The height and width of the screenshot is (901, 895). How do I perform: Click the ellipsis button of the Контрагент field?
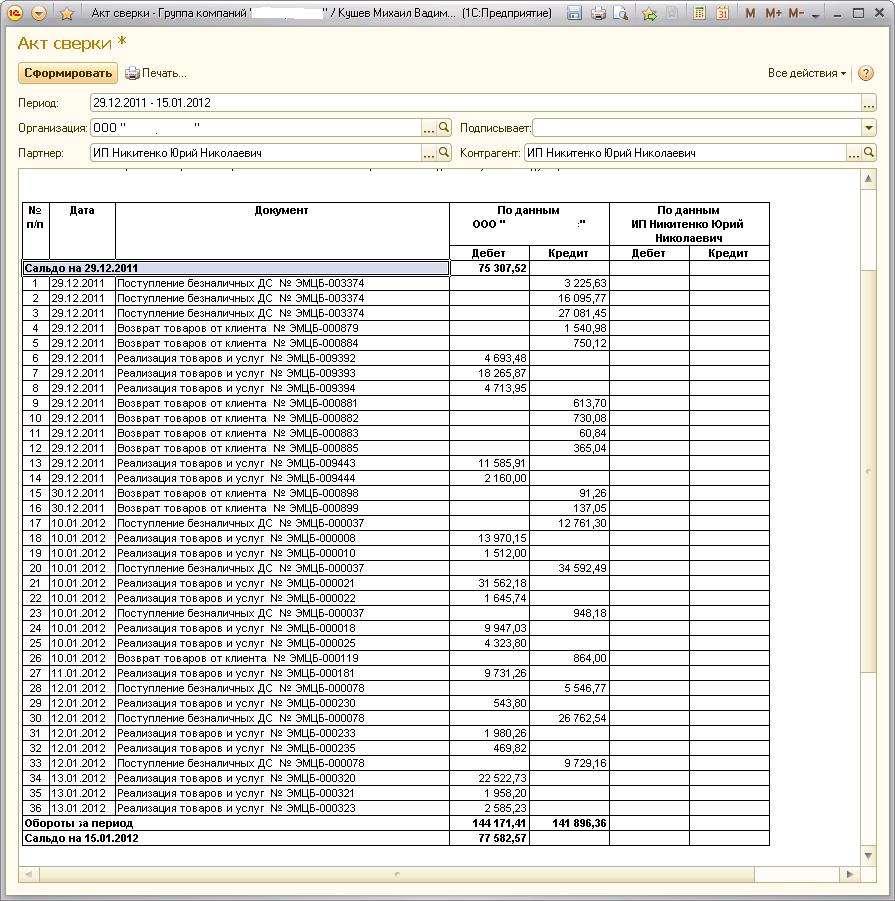[x=854, y=153]
